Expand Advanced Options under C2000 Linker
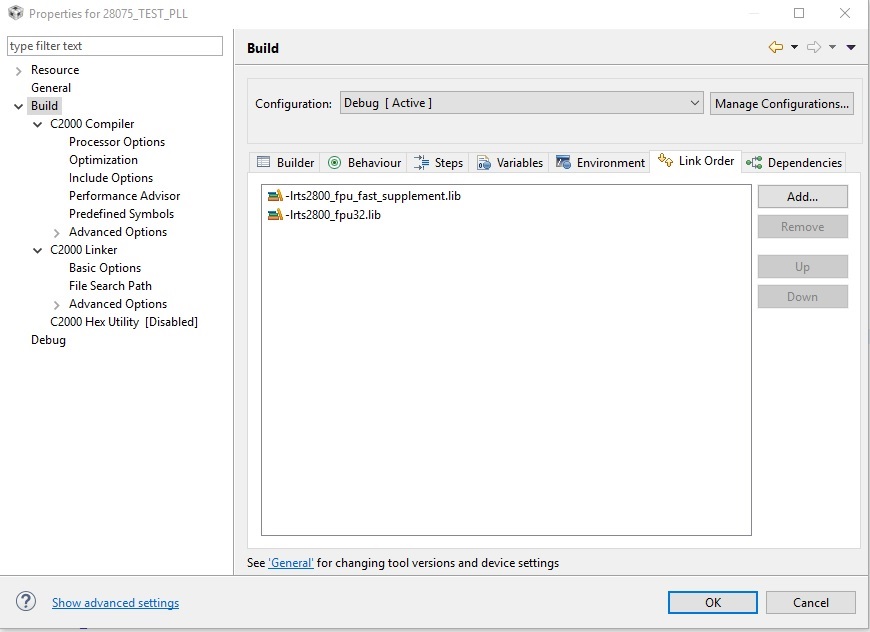The height and width of the screenshot is (632, 870). pos(57,305)
